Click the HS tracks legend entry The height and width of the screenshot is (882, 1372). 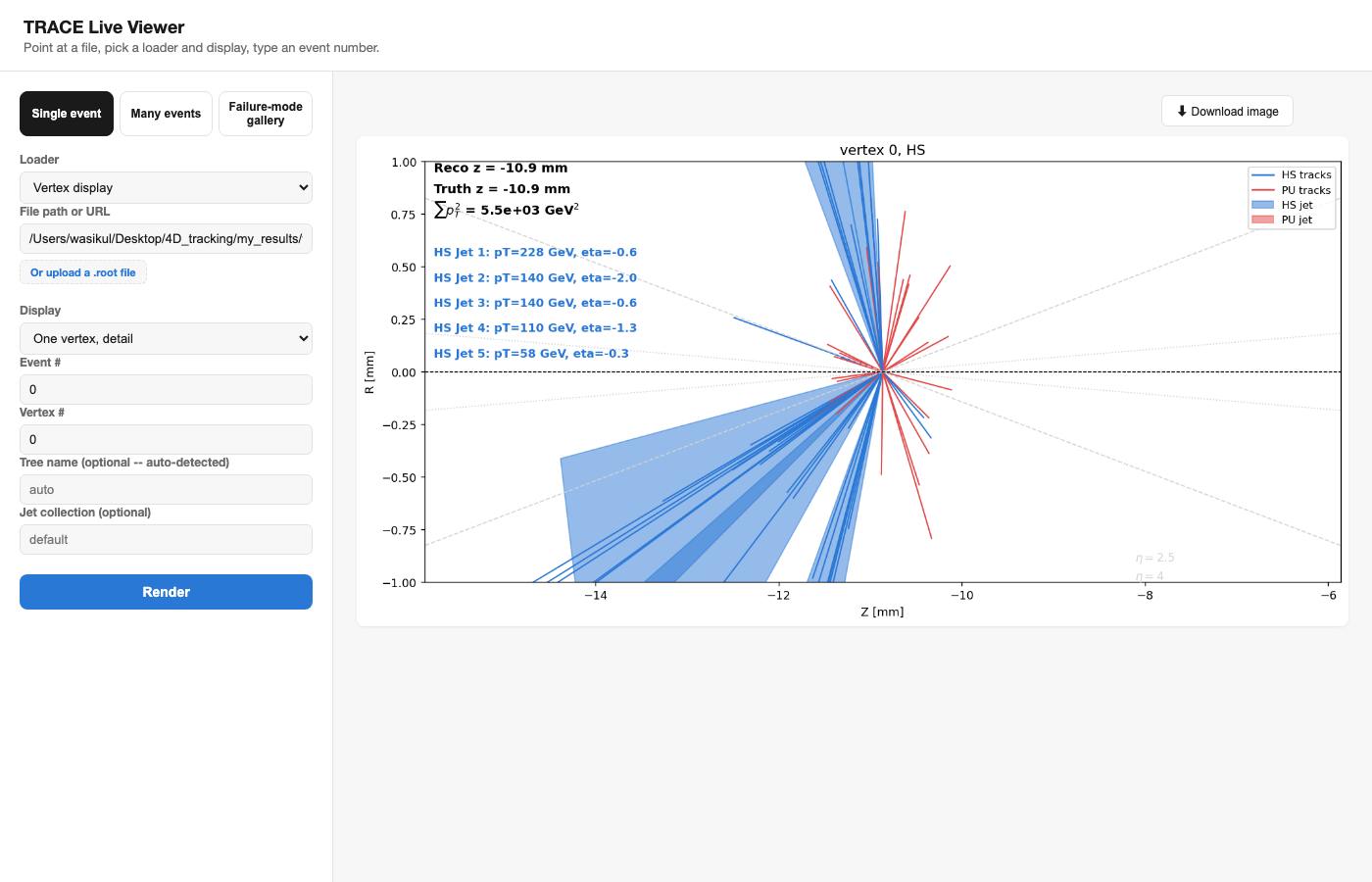[1292, 174]
